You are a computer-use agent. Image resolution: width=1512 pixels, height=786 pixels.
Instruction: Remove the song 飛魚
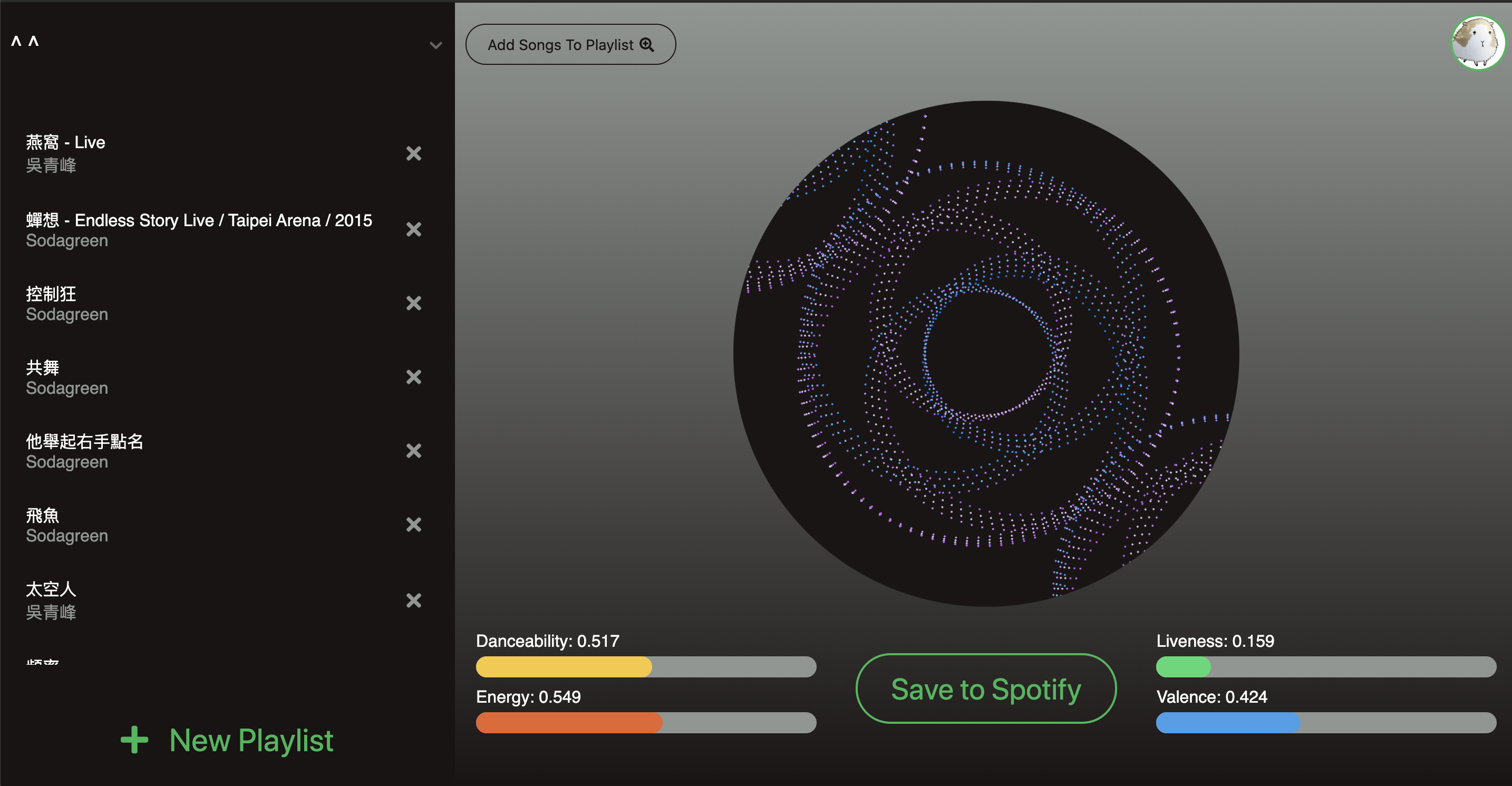(414, 525)
